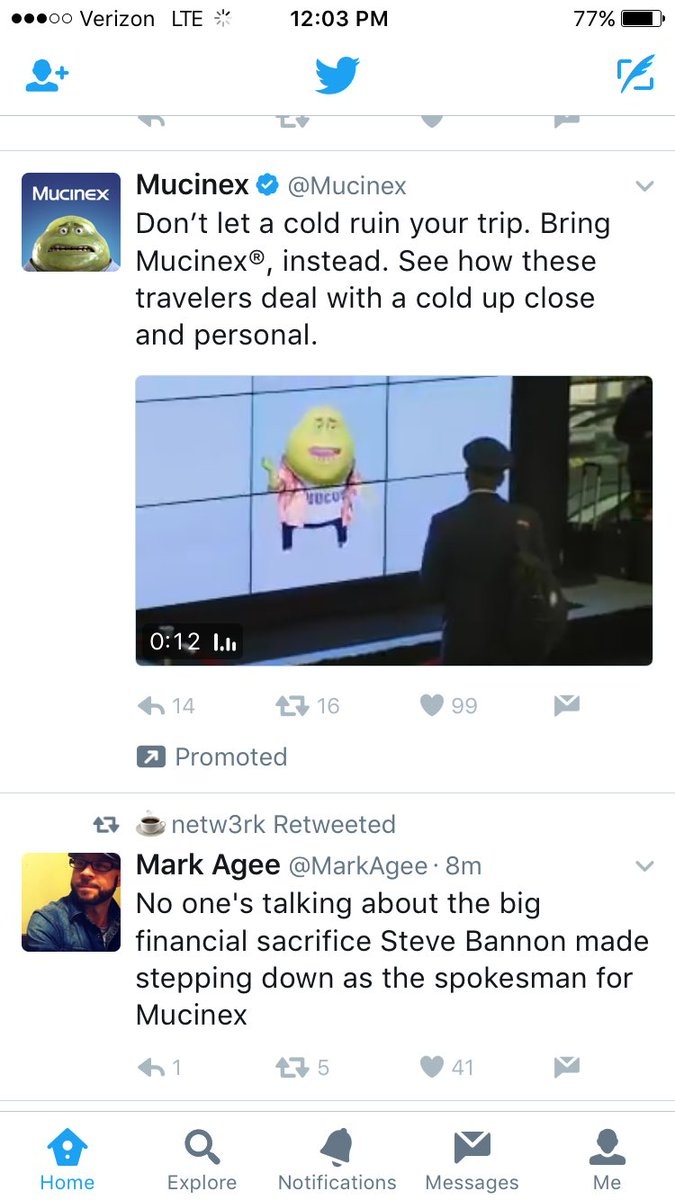The width and height of the screenshot is (675, 1200).
Task: Tap the Twitter bird logo
Action: (337, 76)
